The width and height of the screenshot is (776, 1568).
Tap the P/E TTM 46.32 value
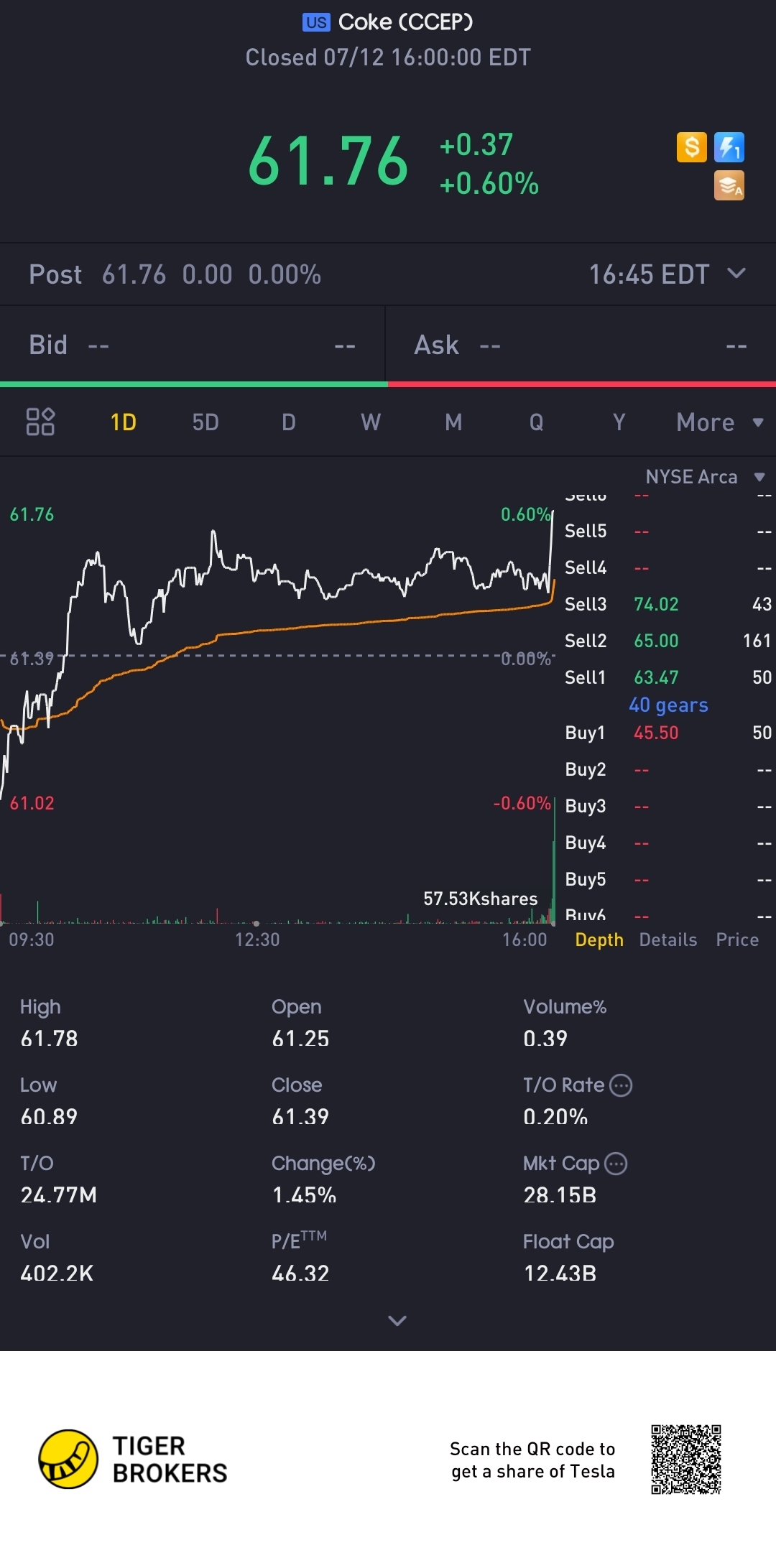click(300, 1273)
